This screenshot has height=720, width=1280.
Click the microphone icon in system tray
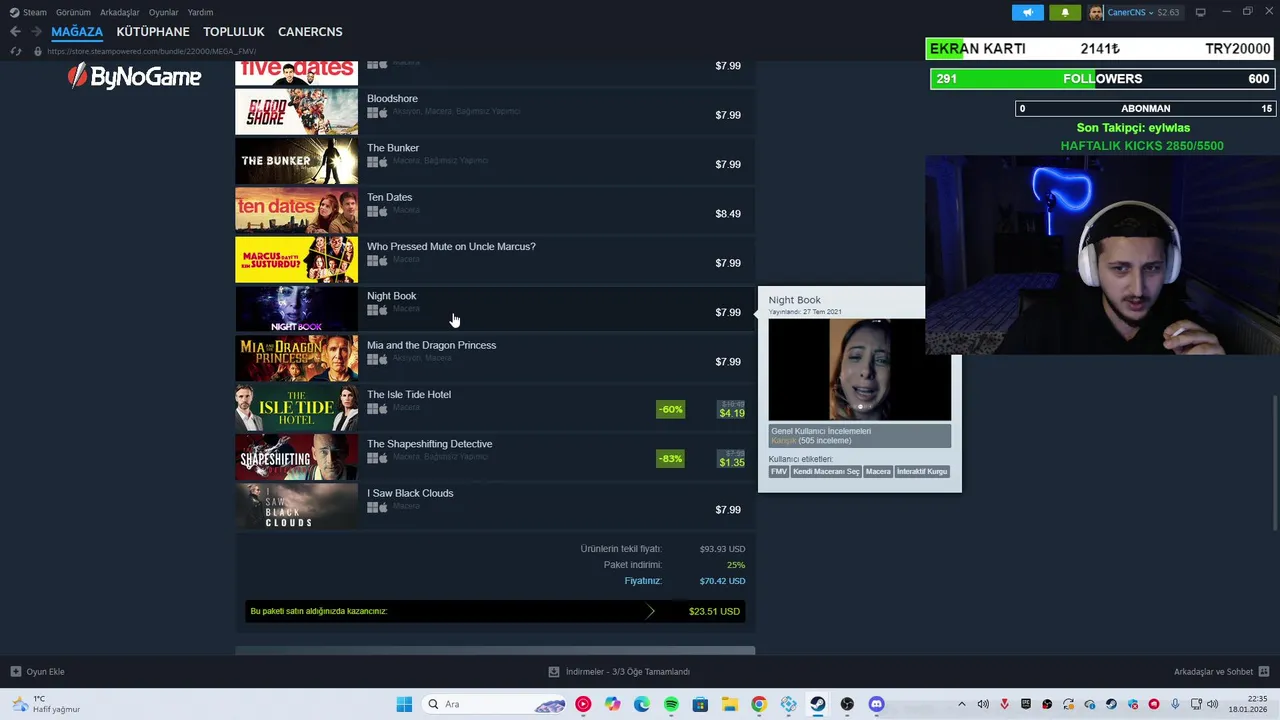pyautogui.click(x=1175, y=704)
